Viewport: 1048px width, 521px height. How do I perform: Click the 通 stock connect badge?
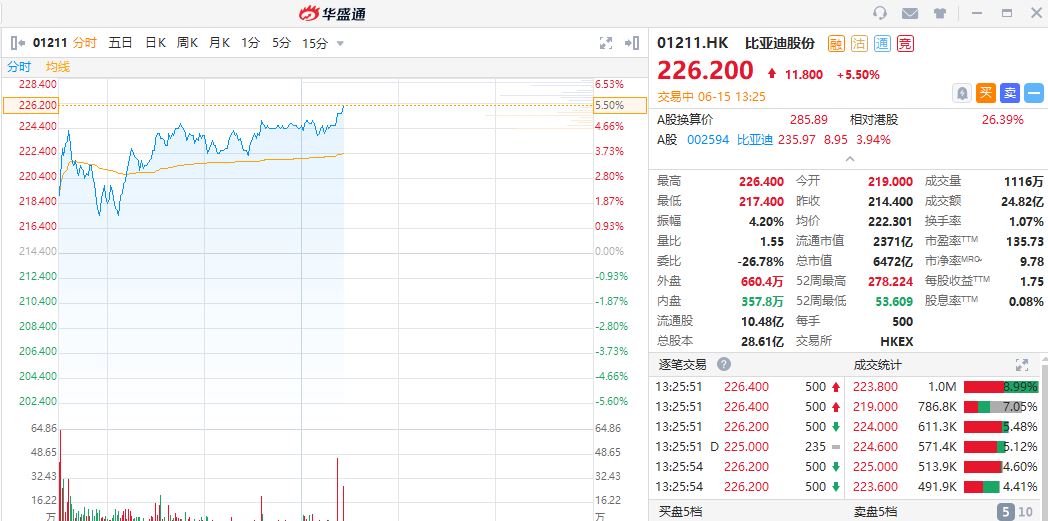coord(882,43)
